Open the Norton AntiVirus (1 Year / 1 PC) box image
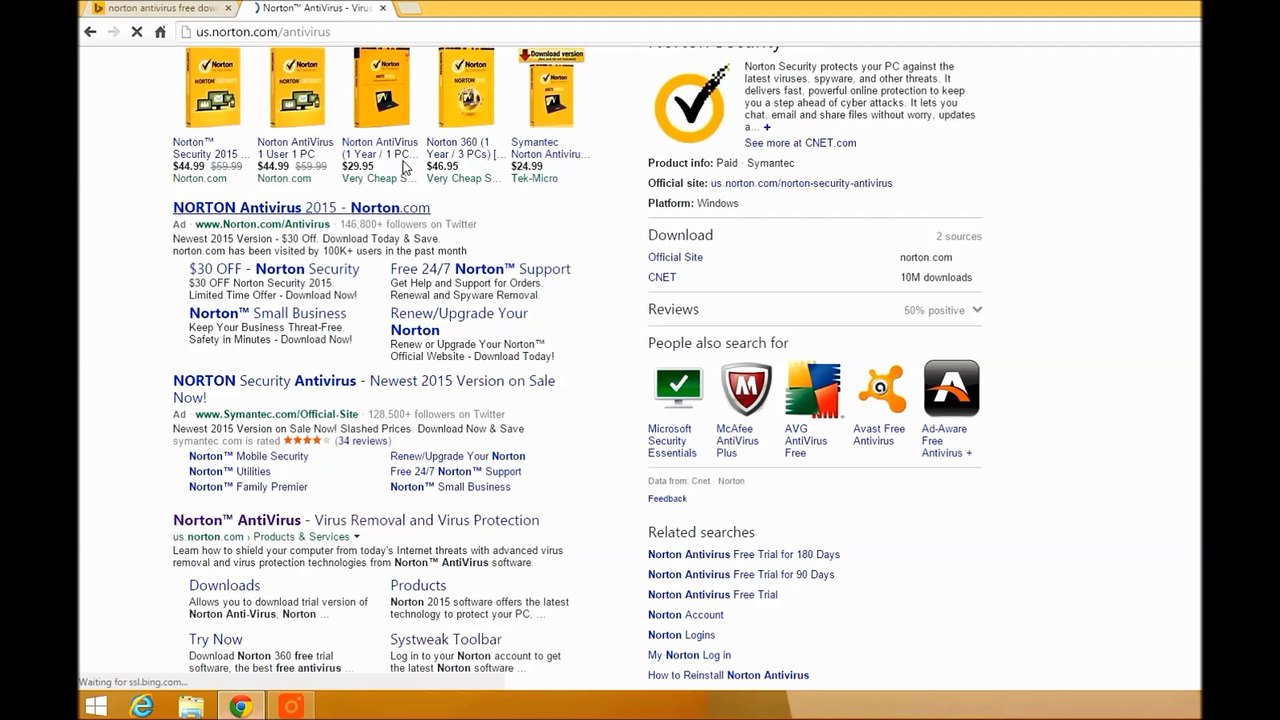Image resolution: width=1280 pixels, height=720 pixels. coord(381,88)
